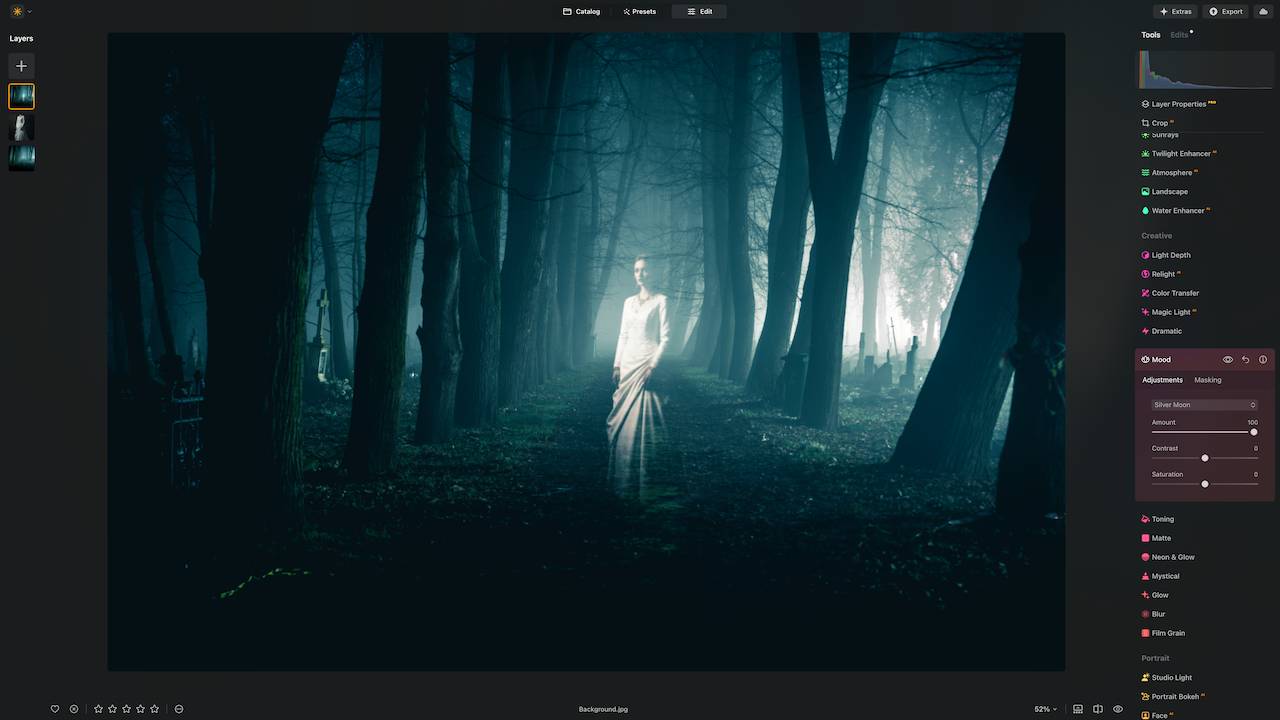Add a new layer with the plus icon

(x=20, y=65)
